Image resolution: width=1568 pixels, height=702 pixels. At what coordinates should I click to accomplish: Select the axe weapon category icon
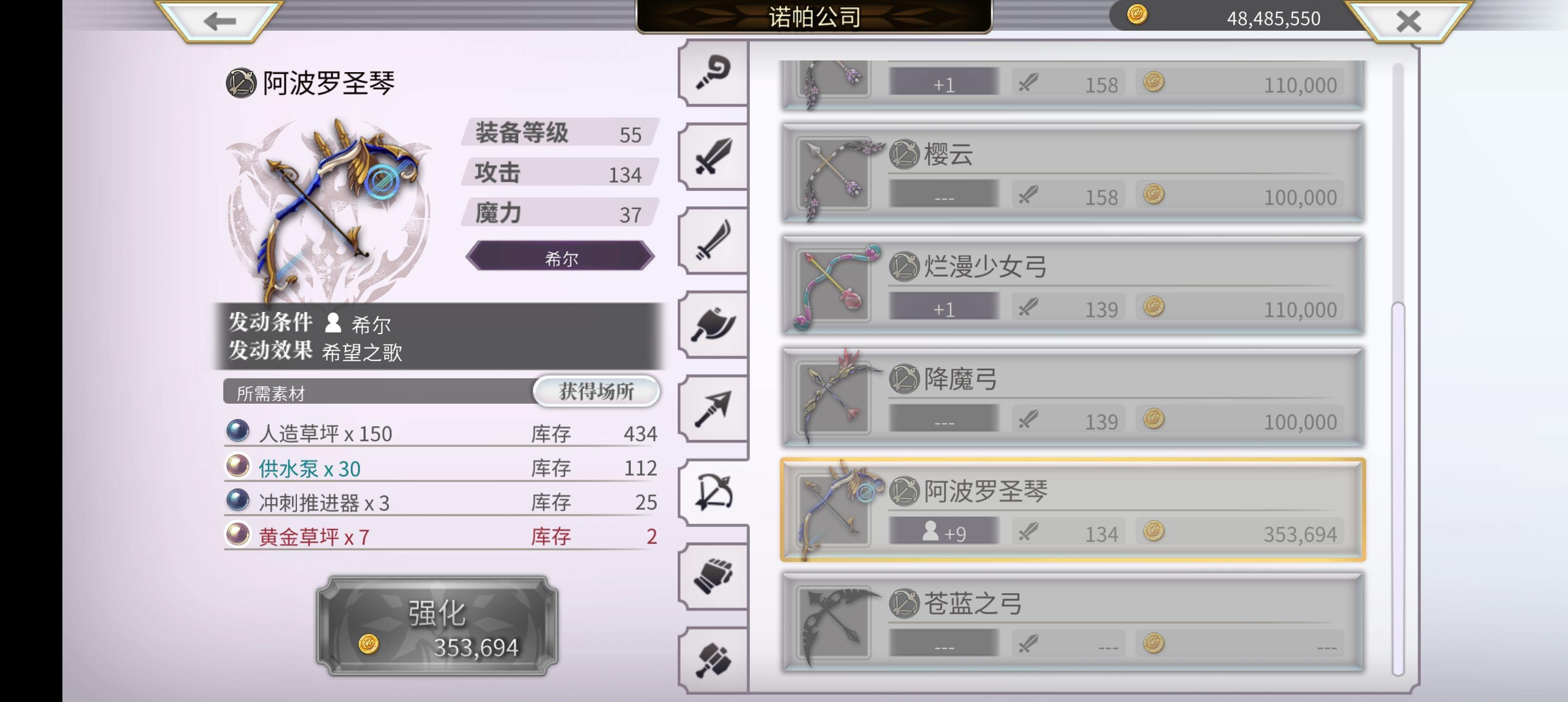(713, 324)
